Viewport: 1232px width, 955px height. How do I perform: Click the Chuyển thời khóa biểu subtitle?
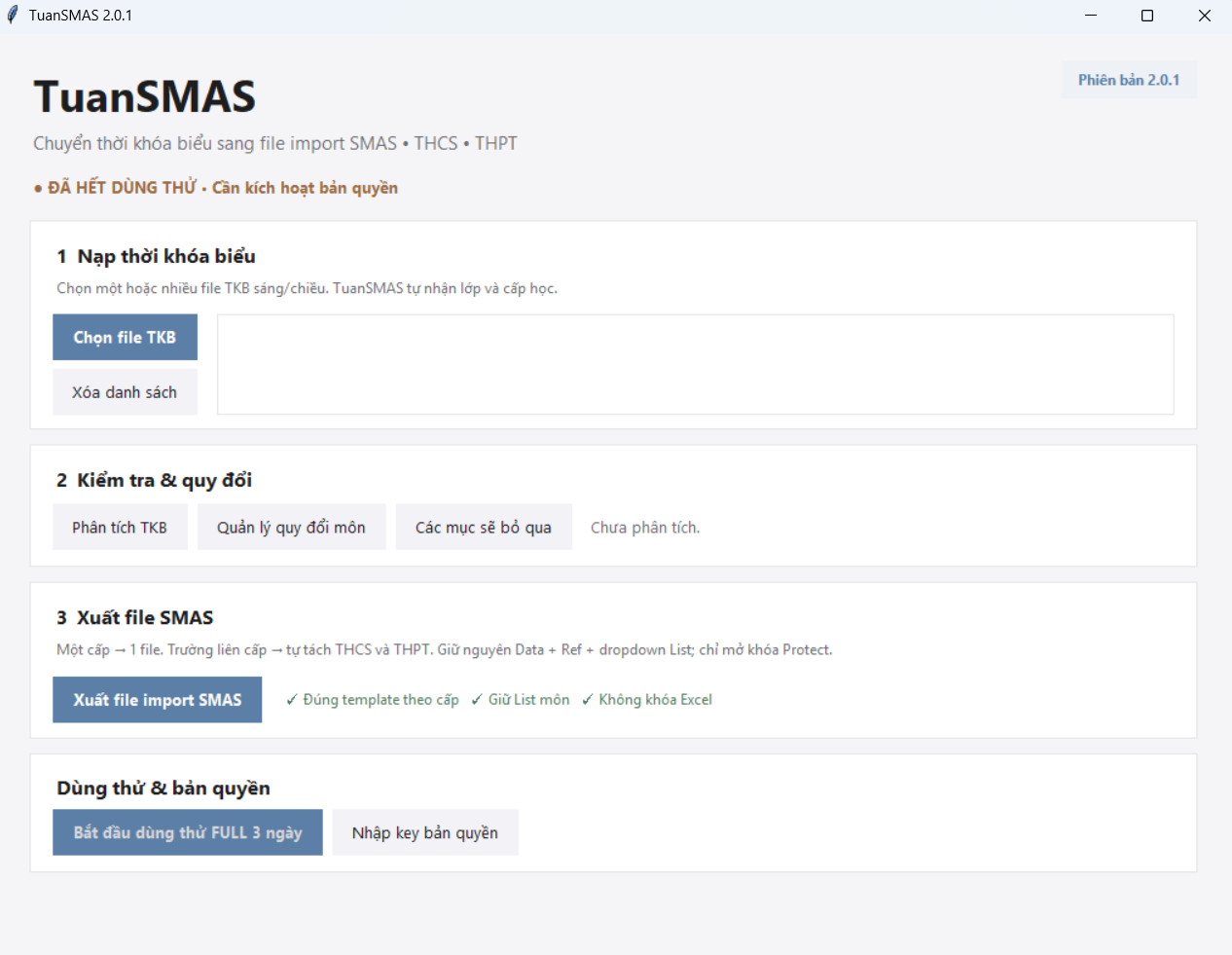(x=275, y=143)
